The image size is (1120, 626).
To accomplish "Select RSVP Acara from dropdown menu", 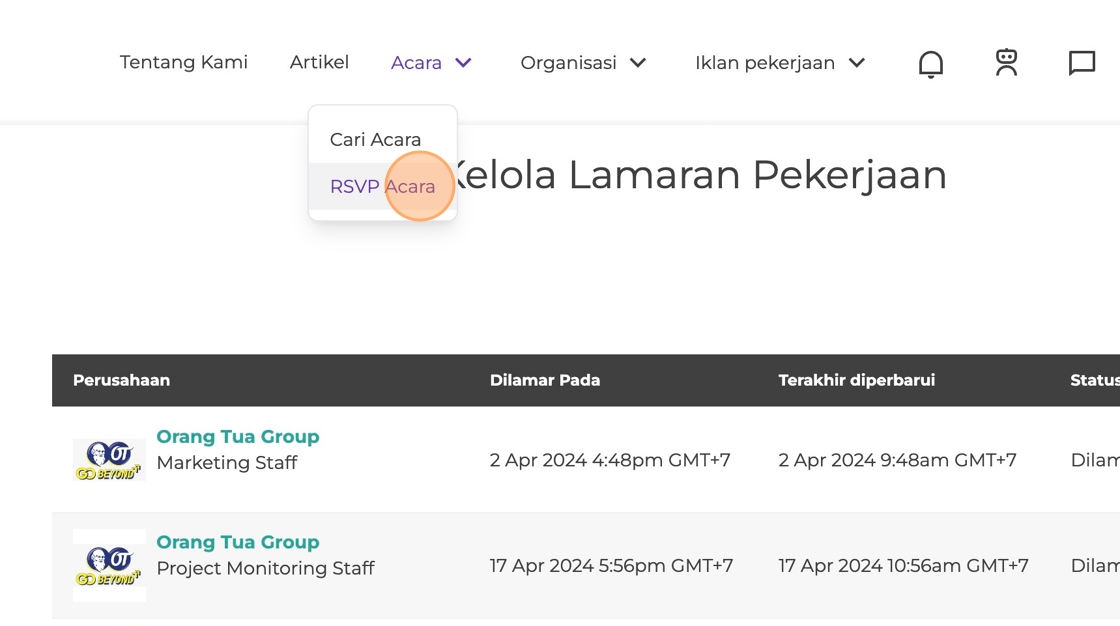I will pyautogui.click(x=382, y=187).
